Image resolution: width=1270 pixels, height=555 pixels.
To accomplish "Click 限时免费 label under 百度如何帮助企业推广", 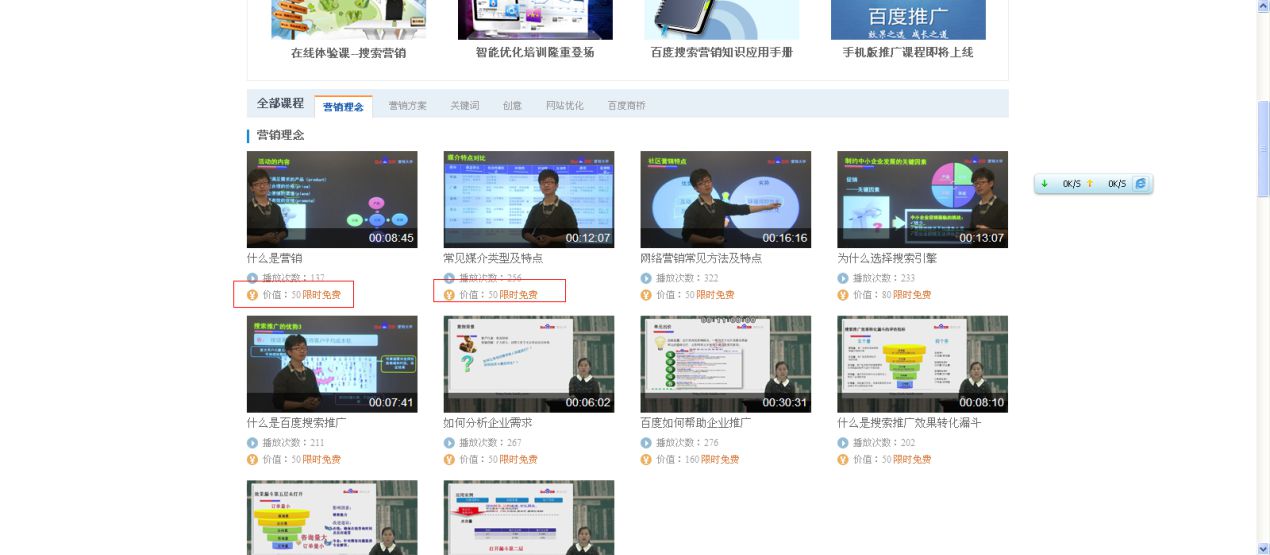I will 720,460.
